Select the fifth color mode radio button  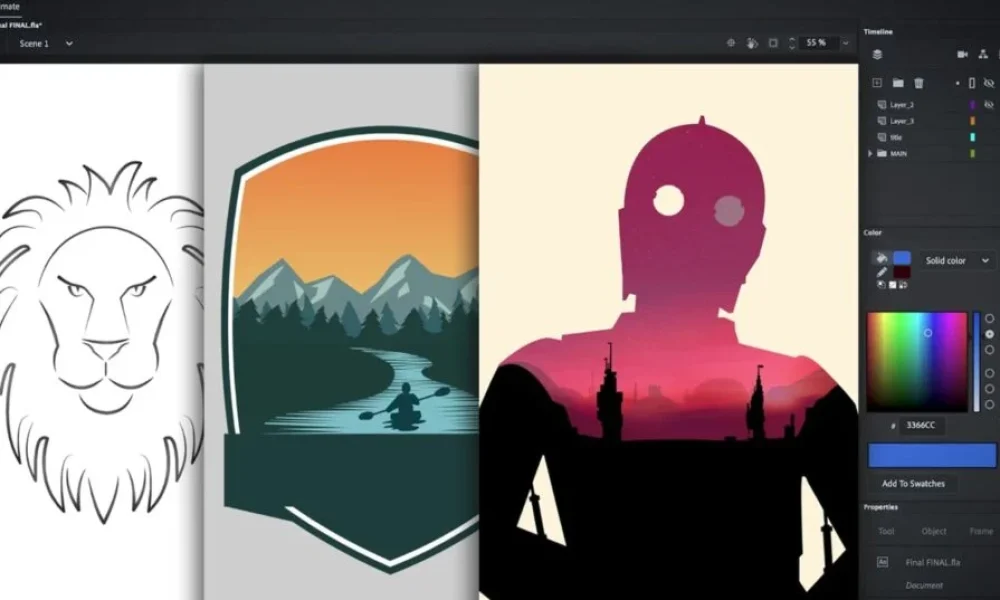[x=990, y=389]
